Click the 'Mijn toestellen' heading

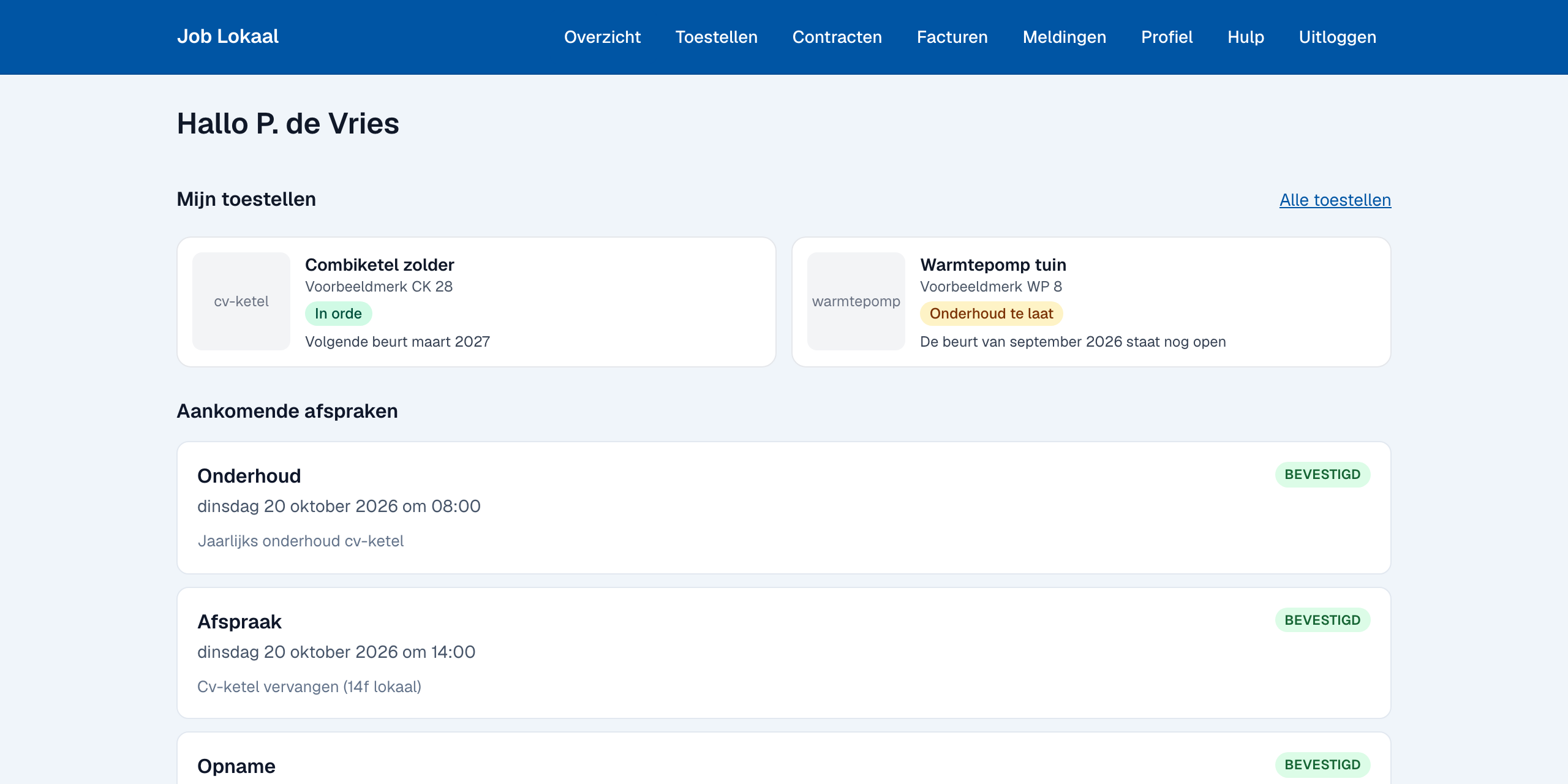pyautogui.click(x=246, y=200)
